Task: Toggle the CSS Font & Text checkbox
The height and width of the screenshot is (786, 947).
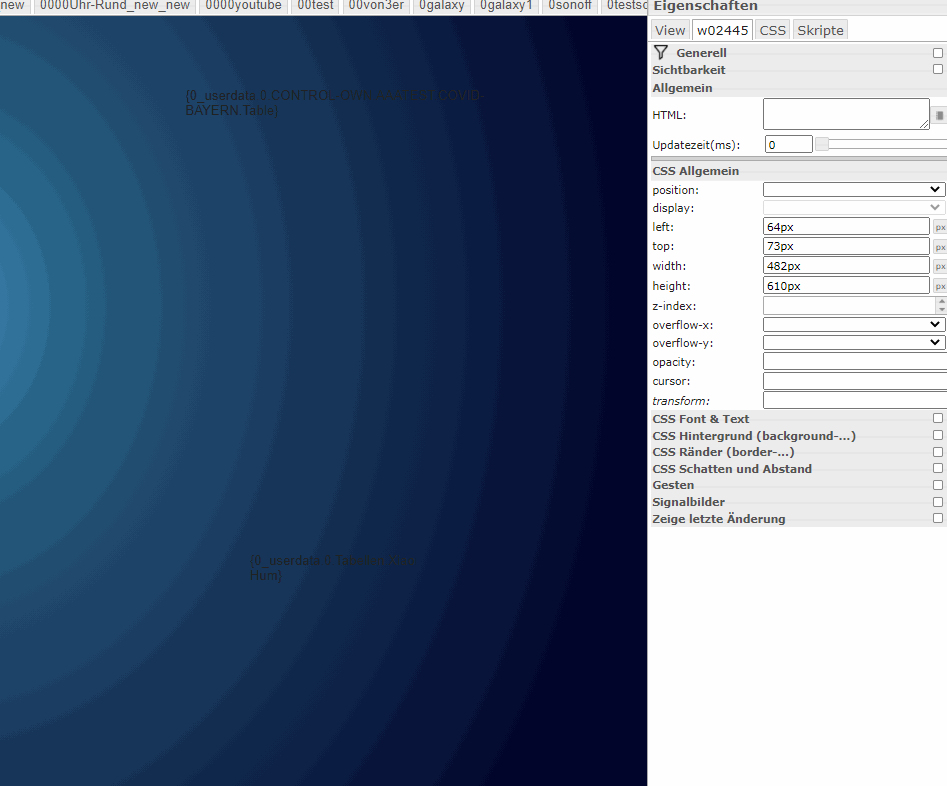Action: click(938, 419)
